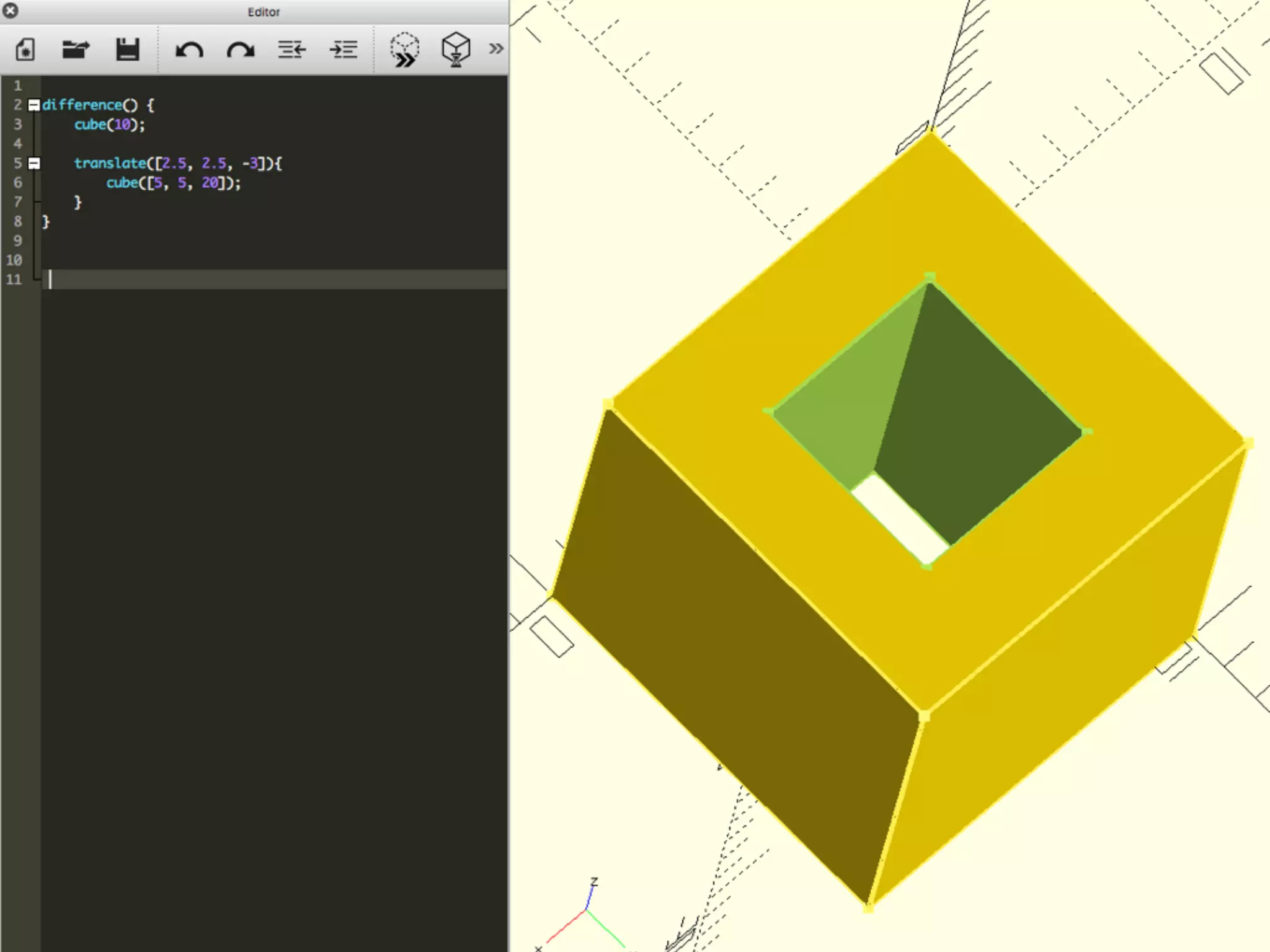Run the Preview render icon

coord(404,50)
